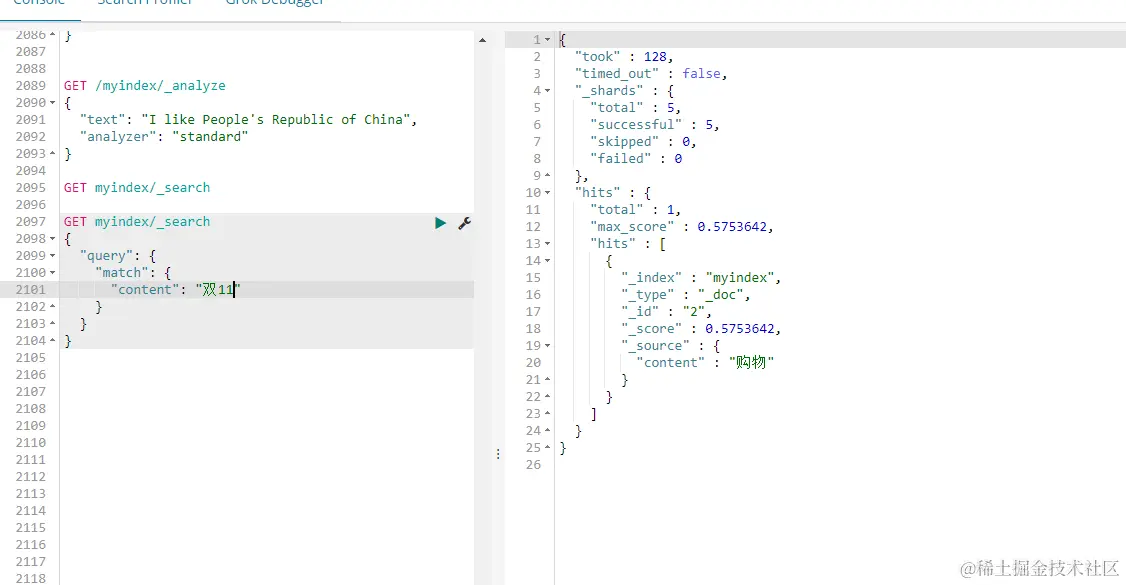Click the "took" : 128 response line
1126x585 pixels.
[x=623, y=57]
